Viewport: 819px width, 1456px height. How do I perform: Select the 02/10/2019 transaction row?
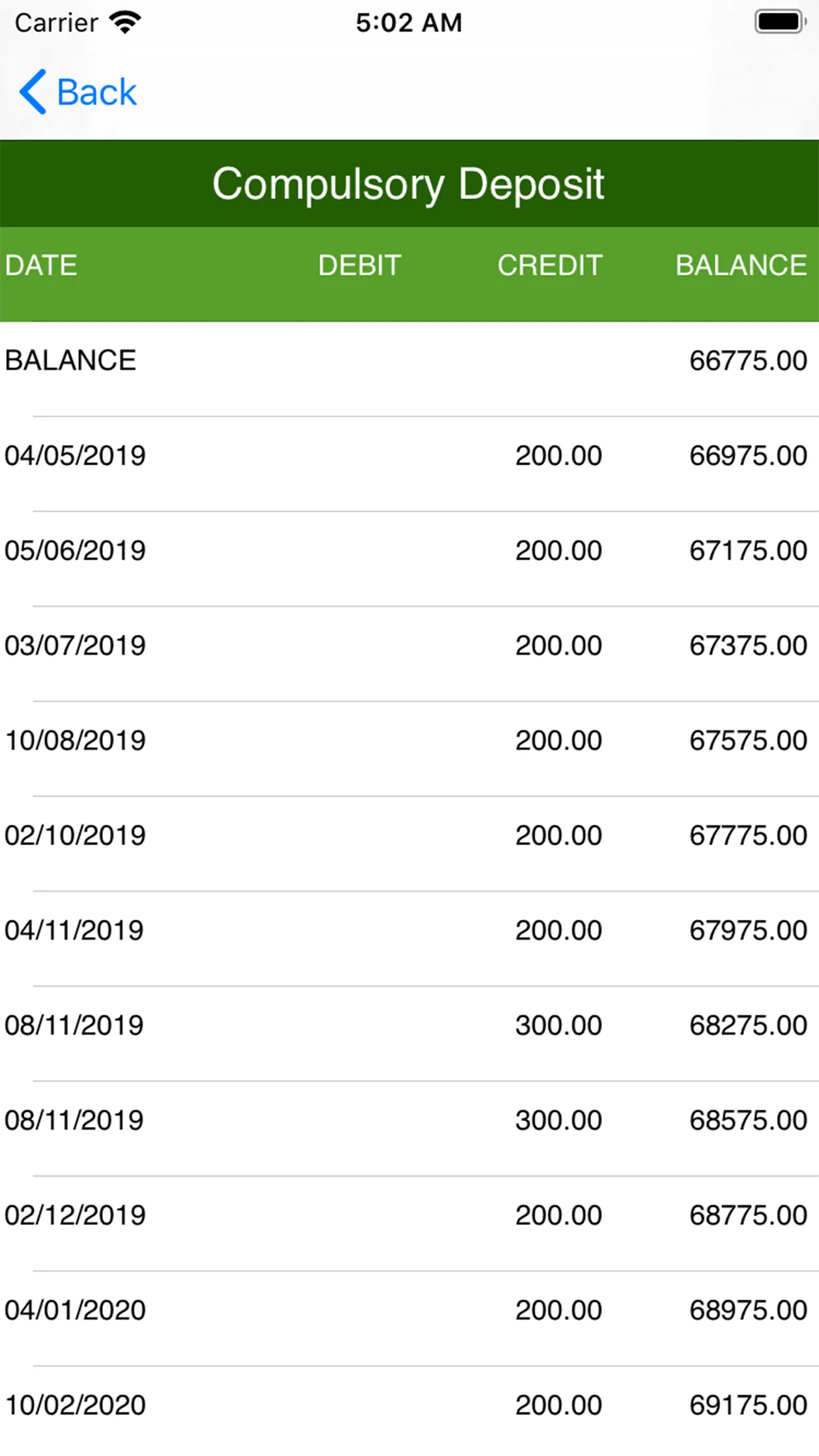click(x=409, y=835)
